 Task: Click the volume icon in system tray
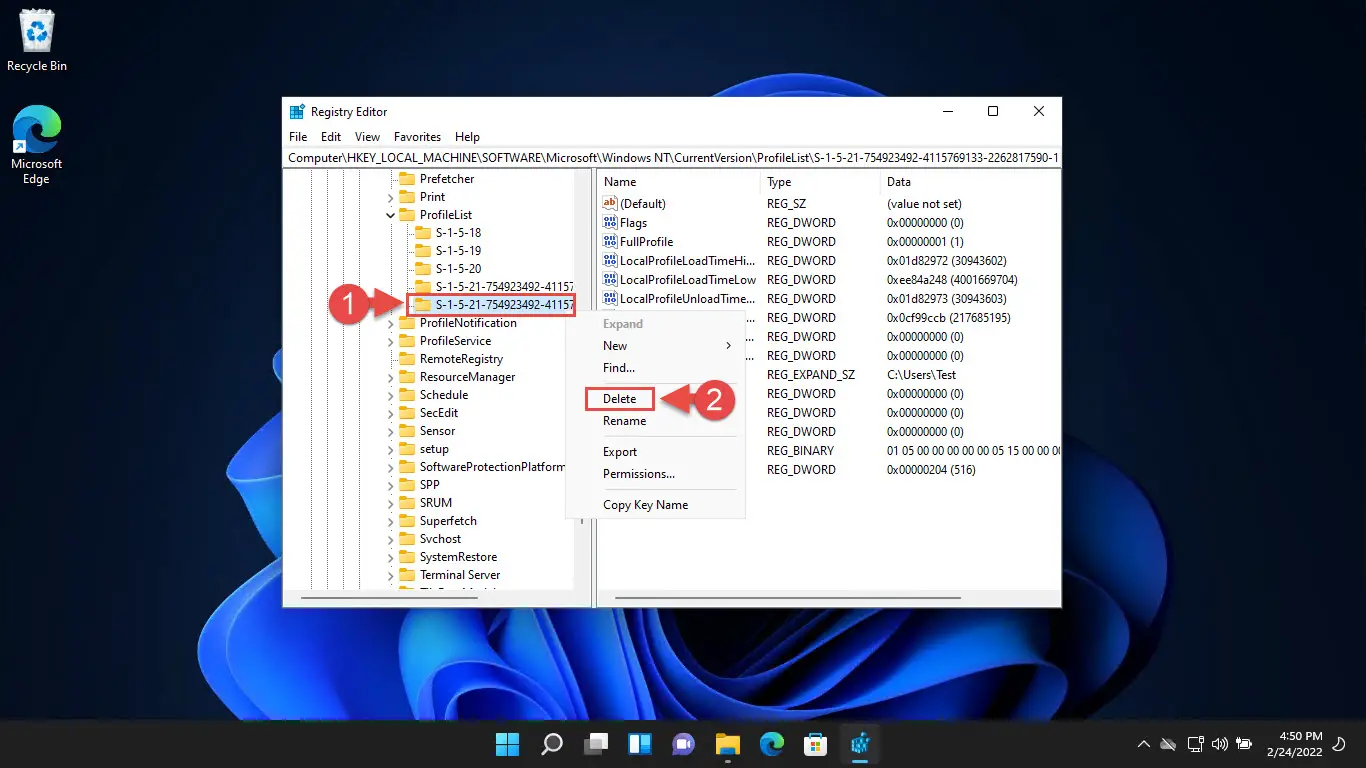coord(1219,744)
